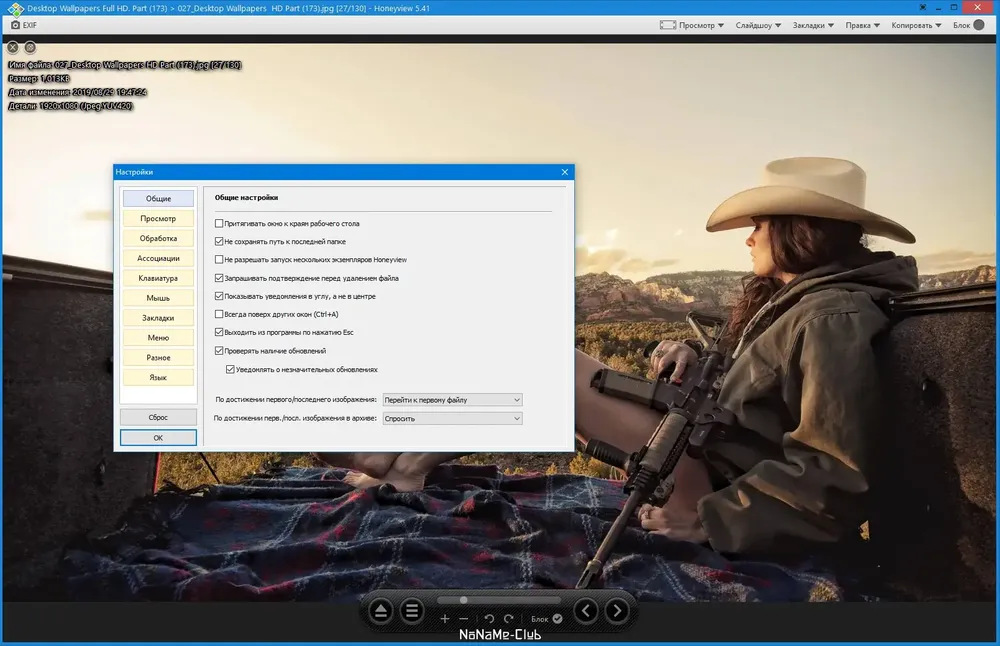Click the image position slider in bottom bar
Image resolution: width=1000 pixels, height=646 pixels.
click(x=499, y=600)
